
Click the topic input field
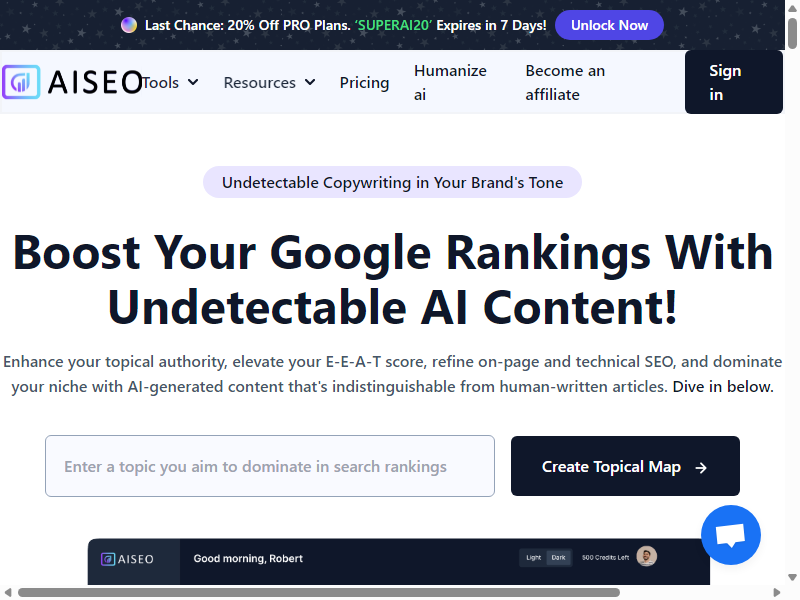click(270, 466)
